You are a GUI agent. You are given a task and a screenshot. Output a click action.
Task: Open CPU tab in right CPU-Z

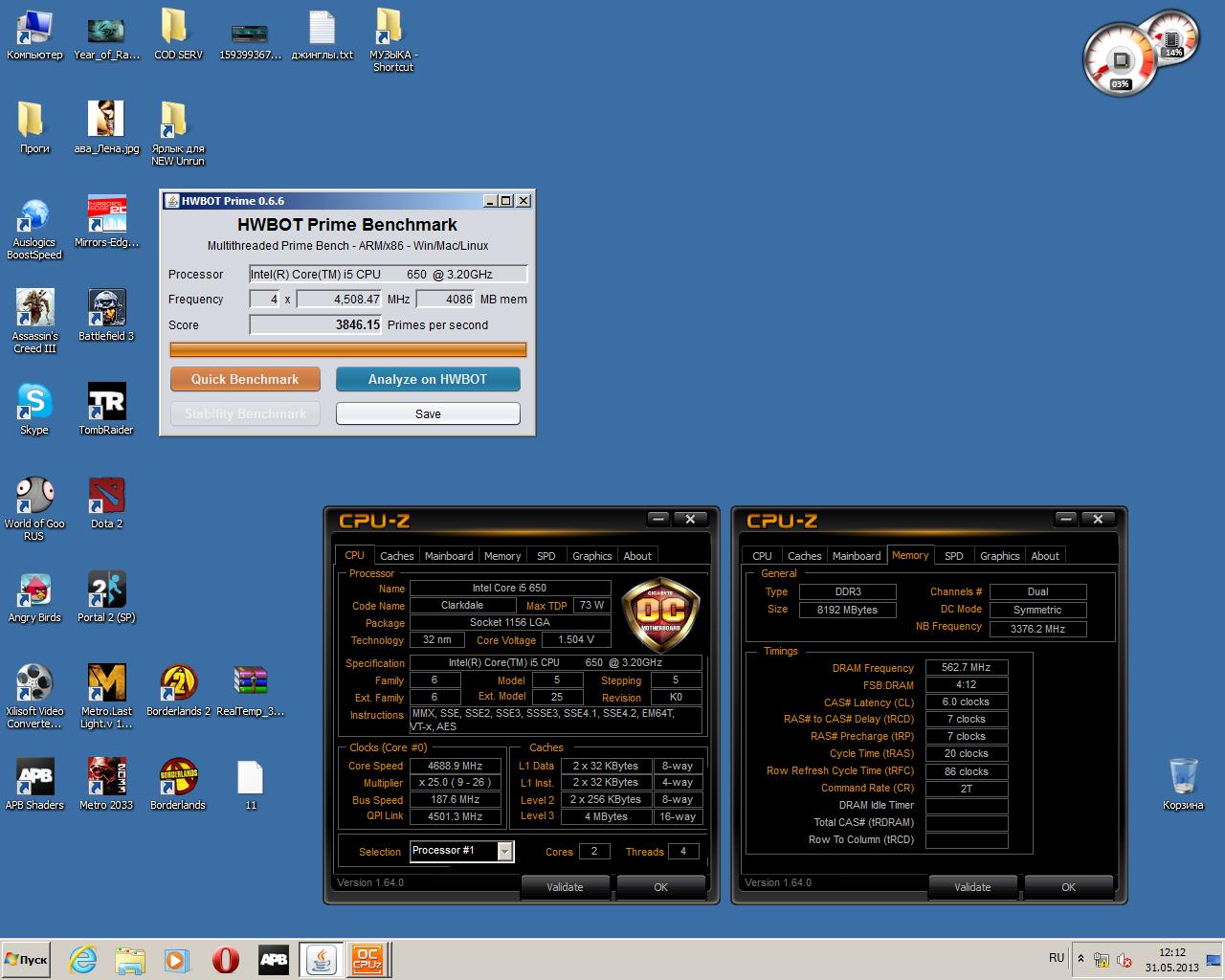click(762, 556)
